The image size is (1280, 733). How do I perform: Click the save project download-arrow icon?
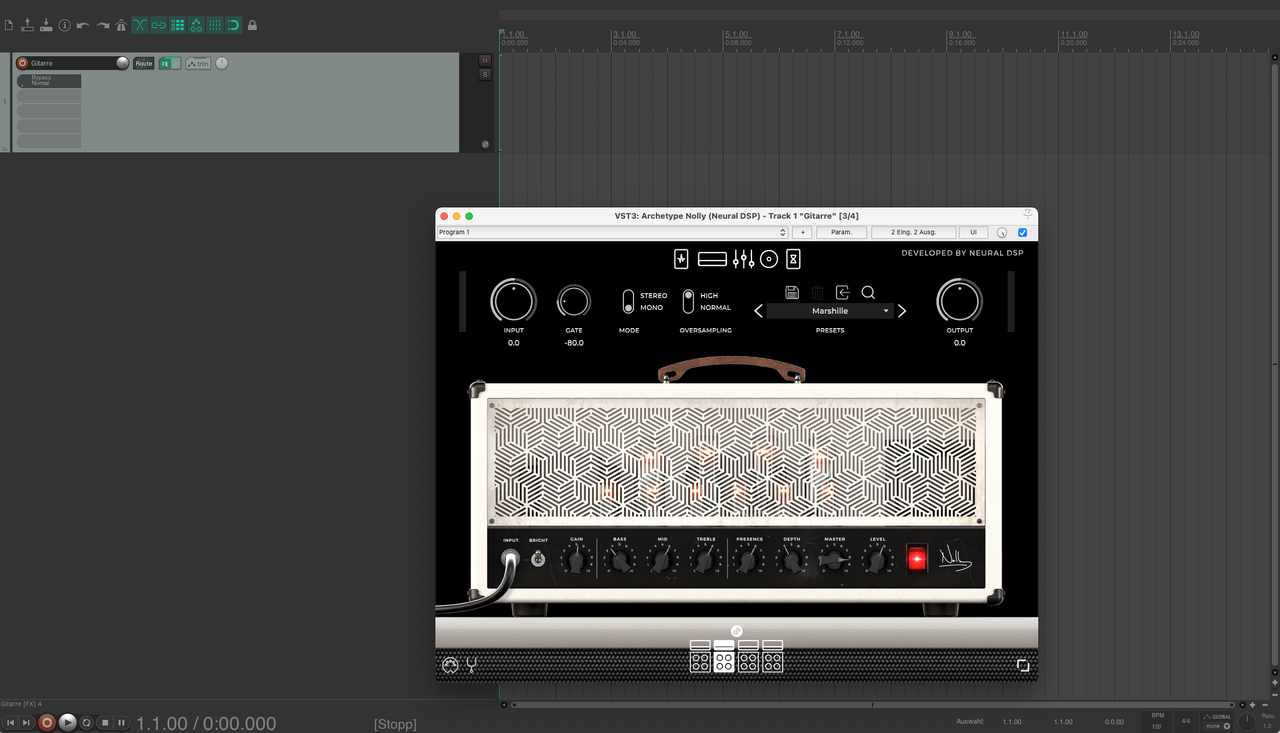pos(46,25)
